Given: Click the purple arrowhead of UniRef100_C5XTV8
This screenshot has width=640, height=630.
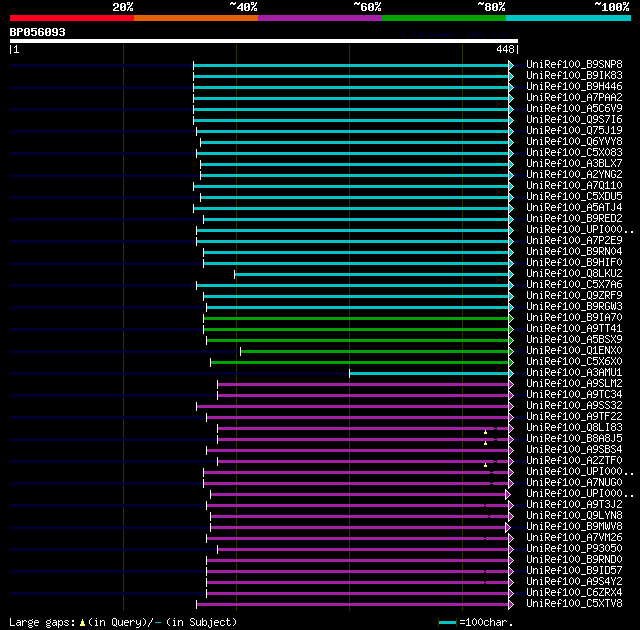Looking at the screenshot, I should coord(511,605).
